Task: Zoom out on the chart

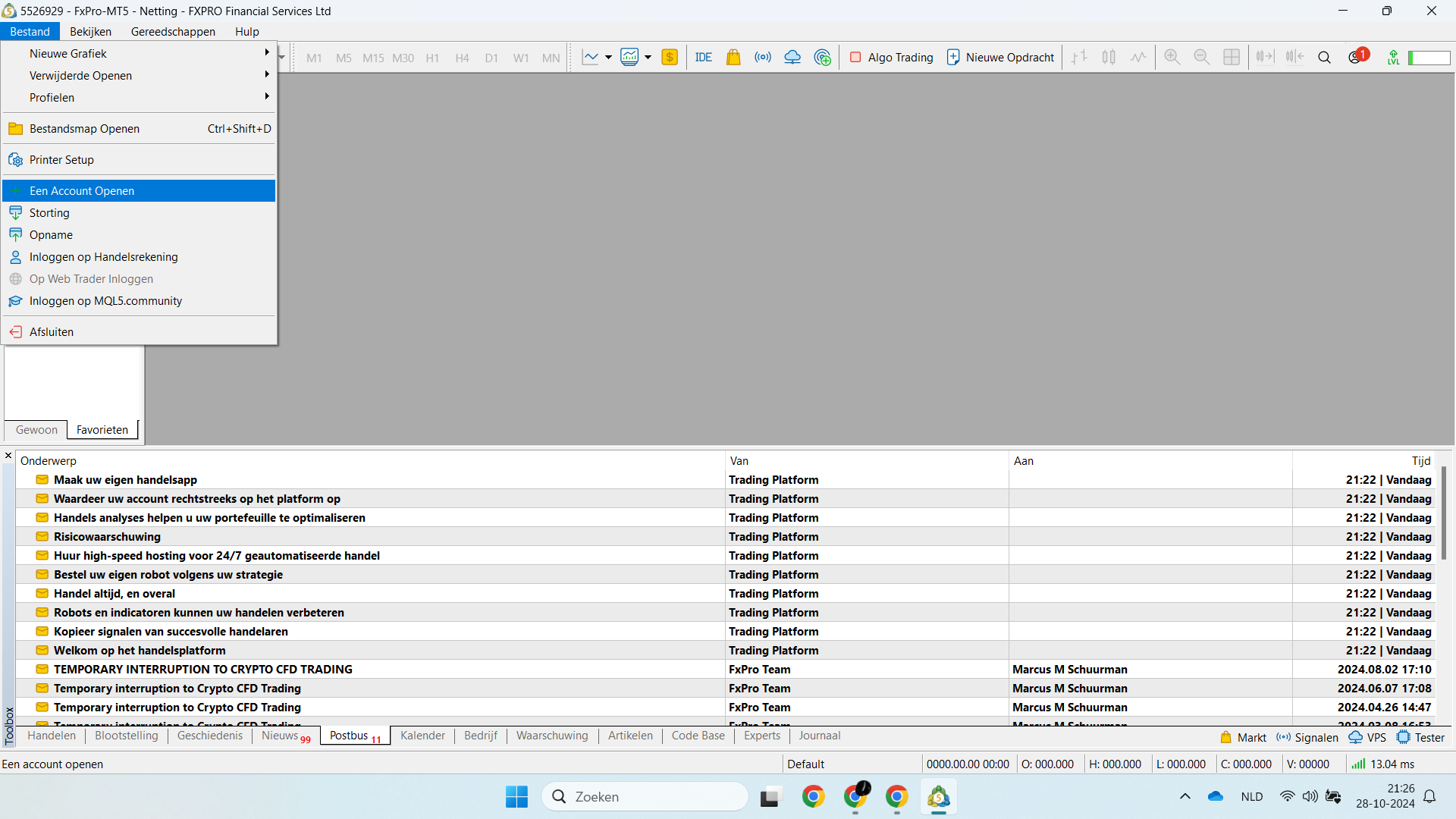Action: click(1202, 57)
